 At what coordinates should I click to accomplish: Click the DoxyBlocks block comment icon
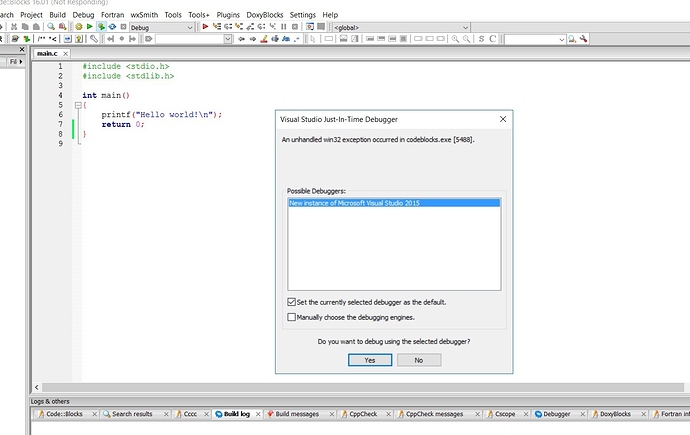point(41,39)
